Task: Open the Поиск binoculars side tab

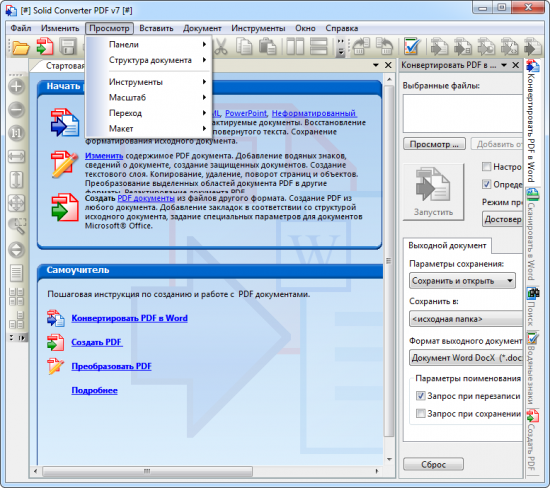Action: [x=532, y=307]
